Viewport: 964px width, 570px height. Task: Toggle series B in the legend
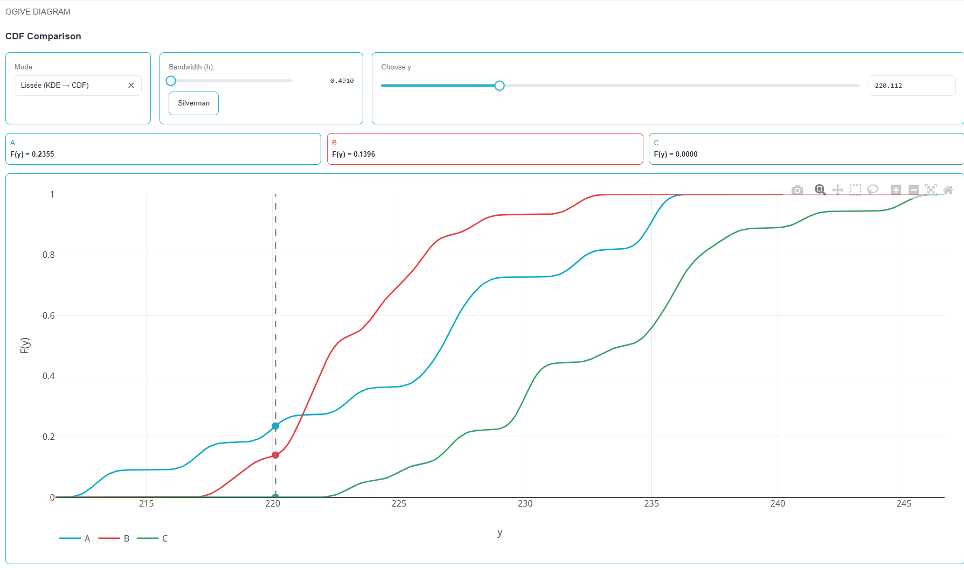[x=114, y=539]
